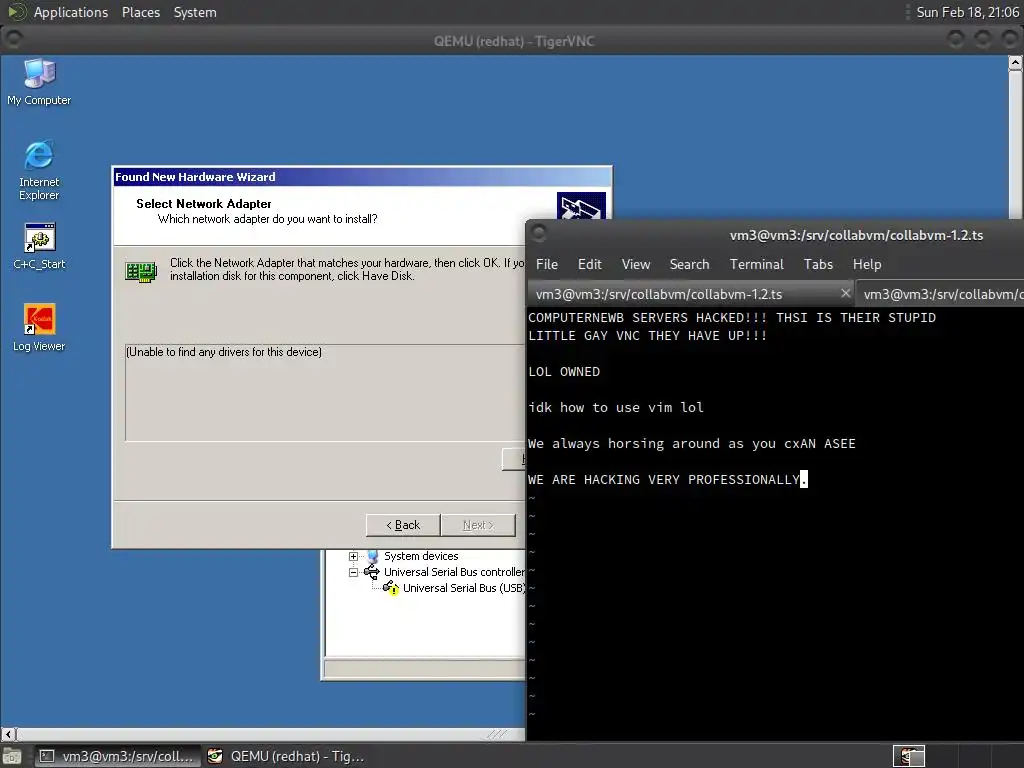Screen dimensions: 1024x768
Task: Click the QEMU (redhat) taskbar button
Action: [x=286, y=756]
